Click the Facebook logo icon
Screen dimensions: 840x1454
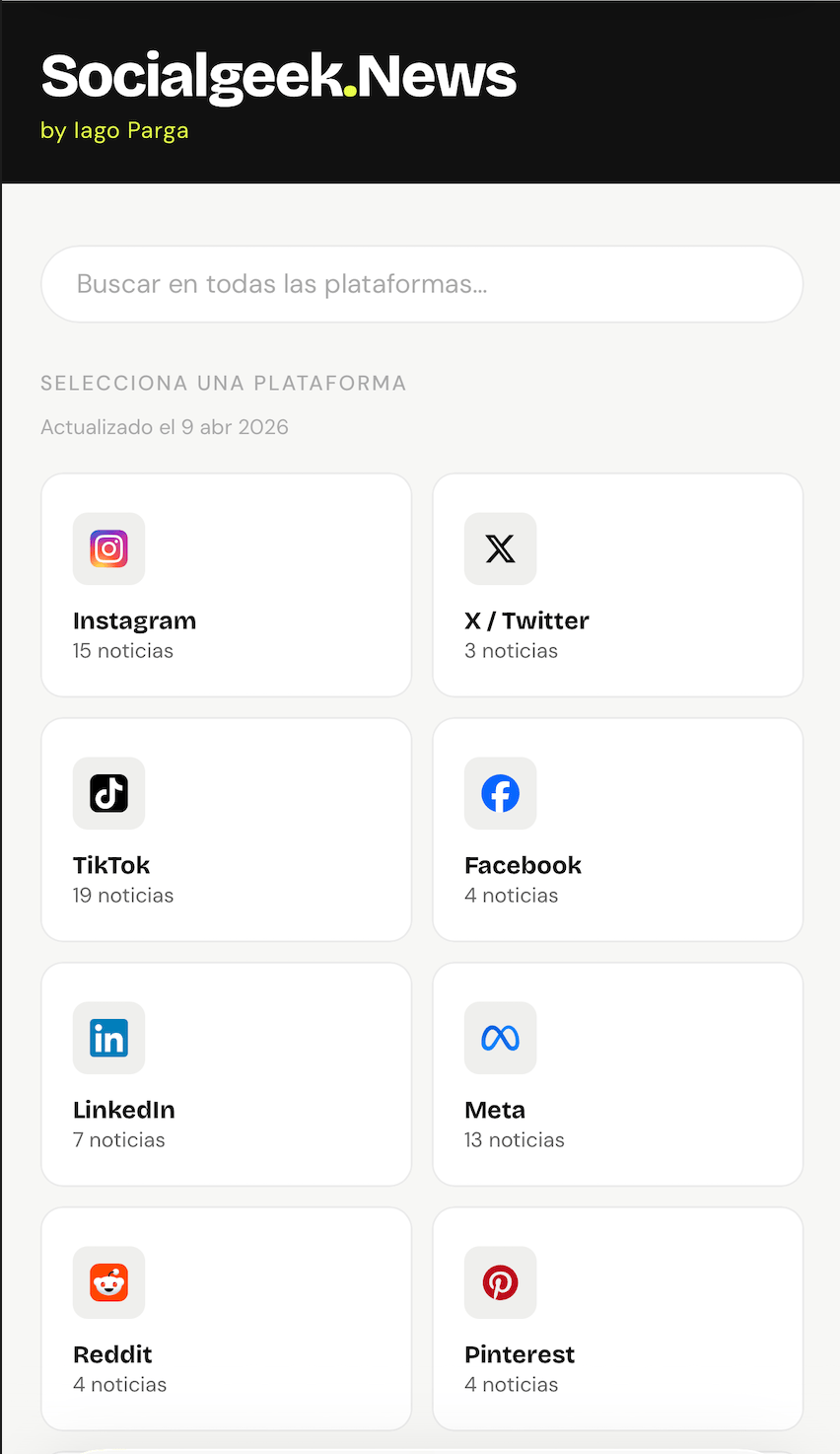click(x=500, y=793)
